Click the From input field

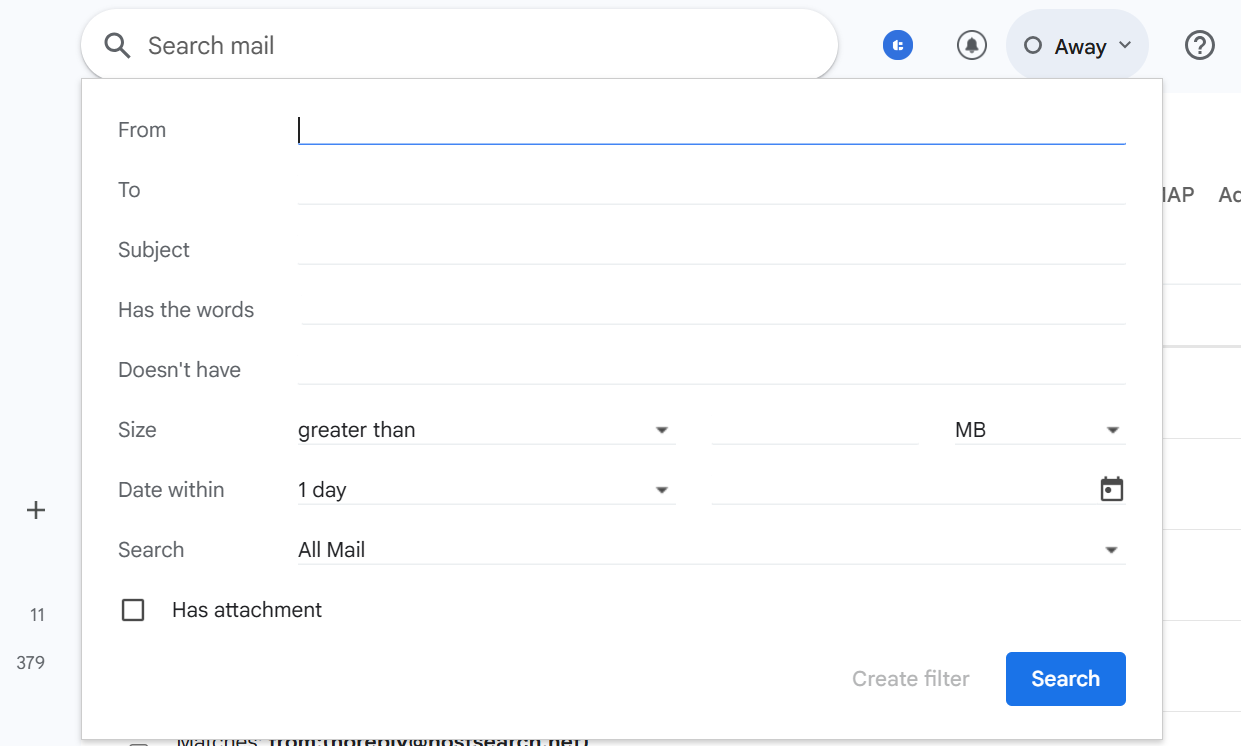click(711, 129)
